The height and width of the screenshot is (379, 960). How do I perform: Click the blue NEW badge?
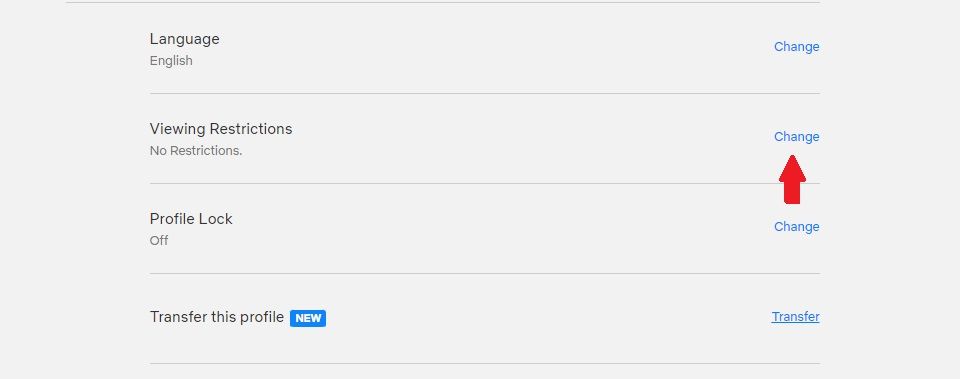click(308, 318)
